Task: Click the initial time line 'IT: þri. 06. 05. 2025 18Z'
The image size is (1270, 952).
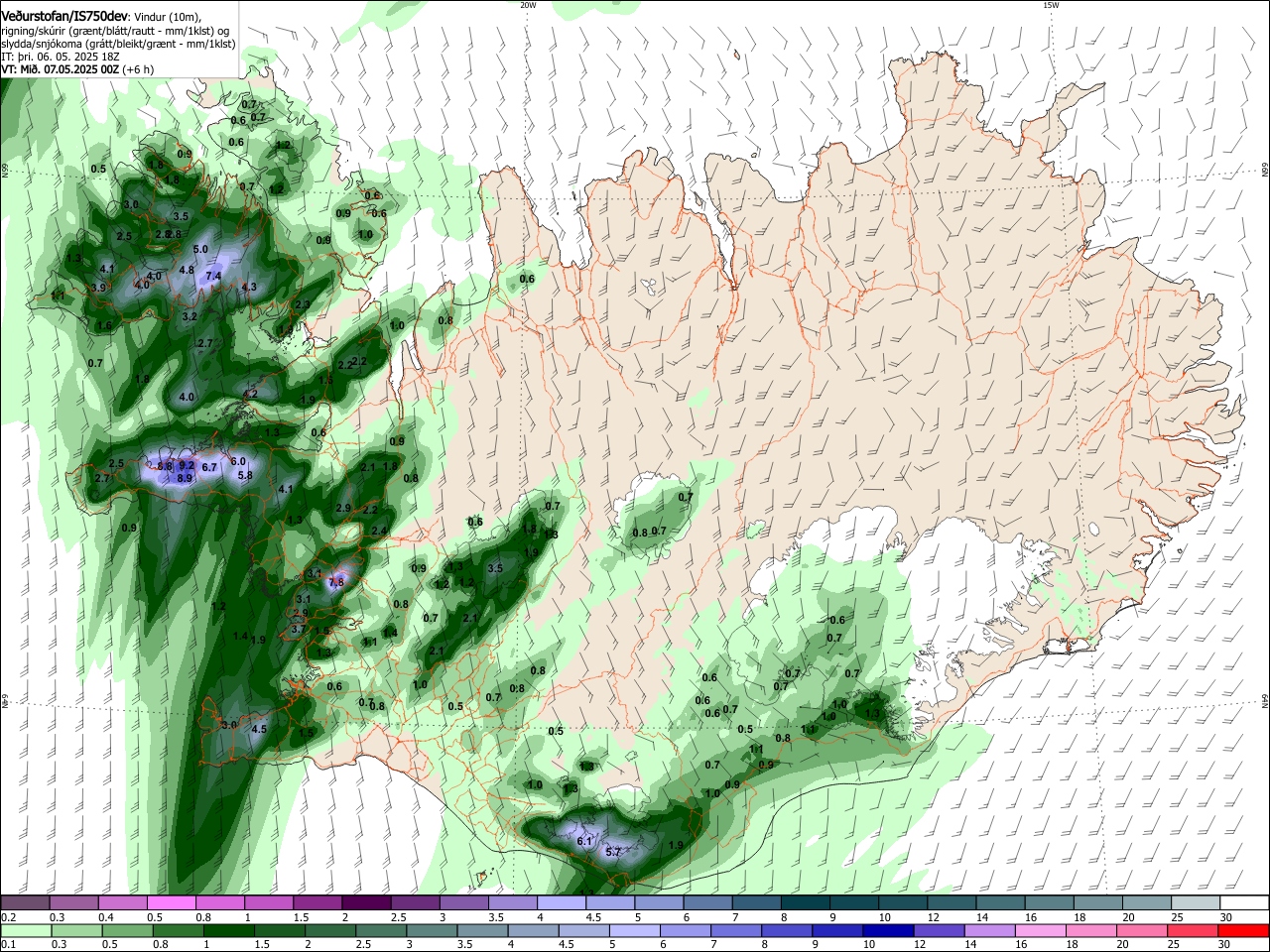Action: pyautogui.click(x=61, y=58)
